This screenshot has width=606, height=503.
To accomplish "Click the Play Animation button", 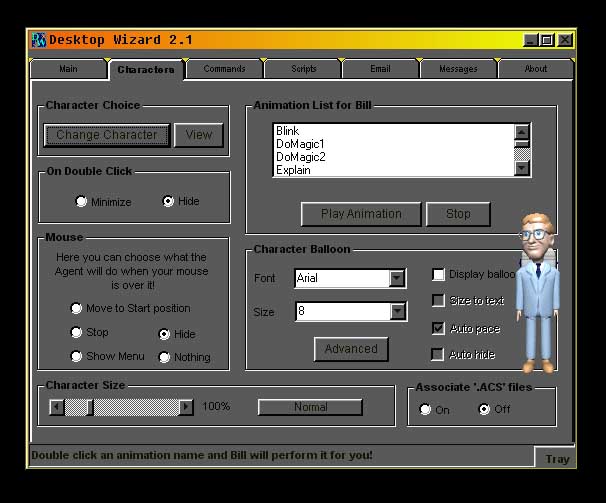I will click(x=361, y=214).
